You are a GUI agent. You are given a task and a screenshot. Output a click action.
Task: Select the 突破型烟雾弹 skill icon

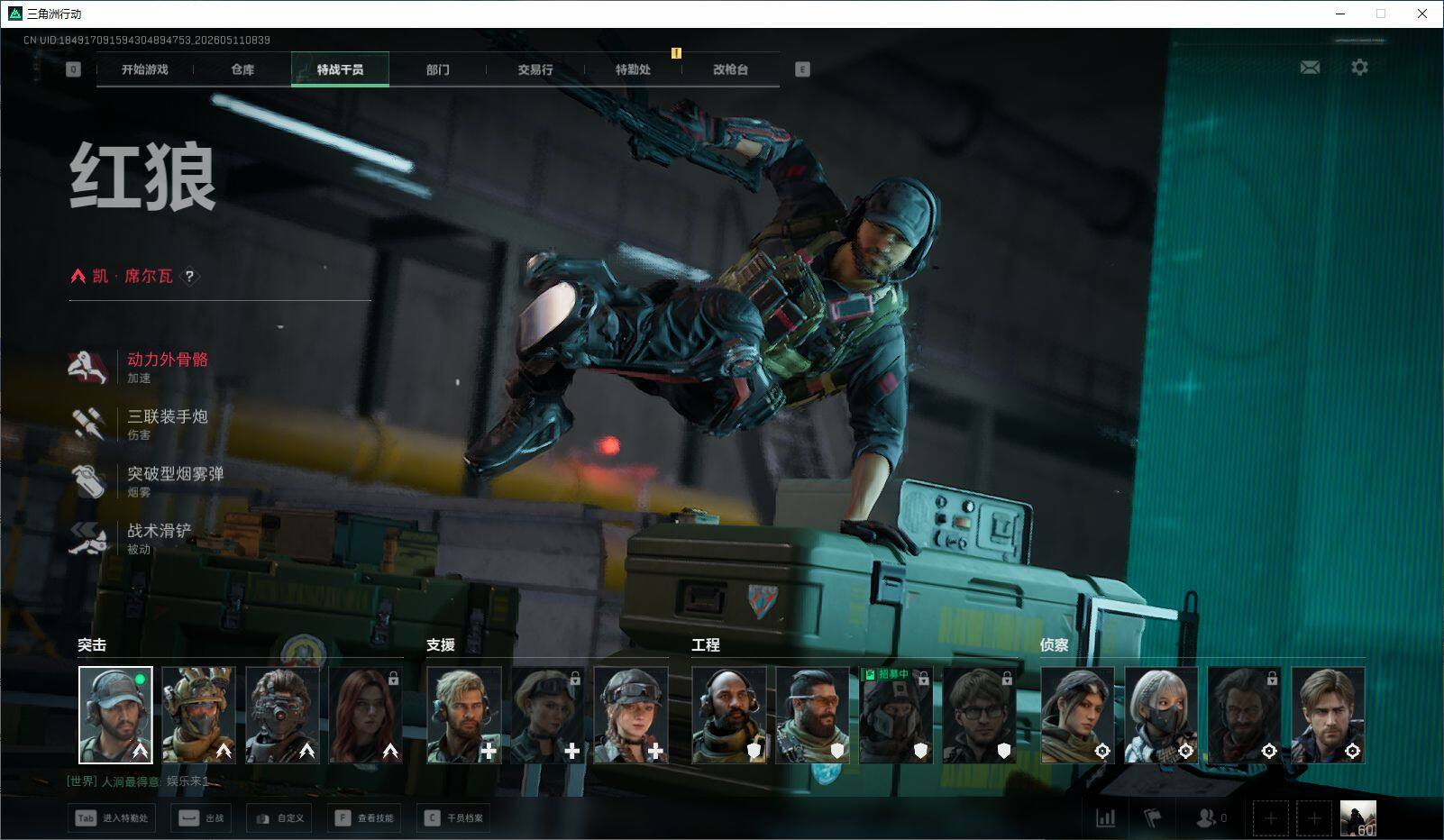(x=87, y=481)
